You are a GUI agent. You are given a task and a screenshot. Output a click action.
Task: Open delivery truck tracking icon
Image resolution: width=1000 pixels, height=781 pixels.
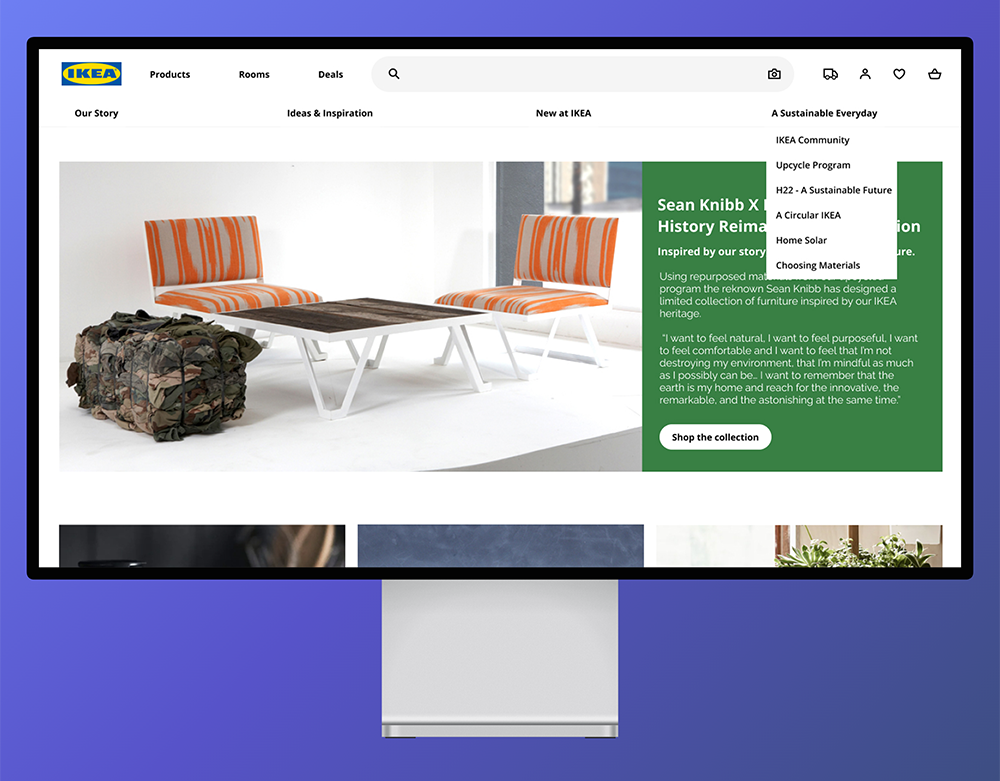tap(830, 74)
